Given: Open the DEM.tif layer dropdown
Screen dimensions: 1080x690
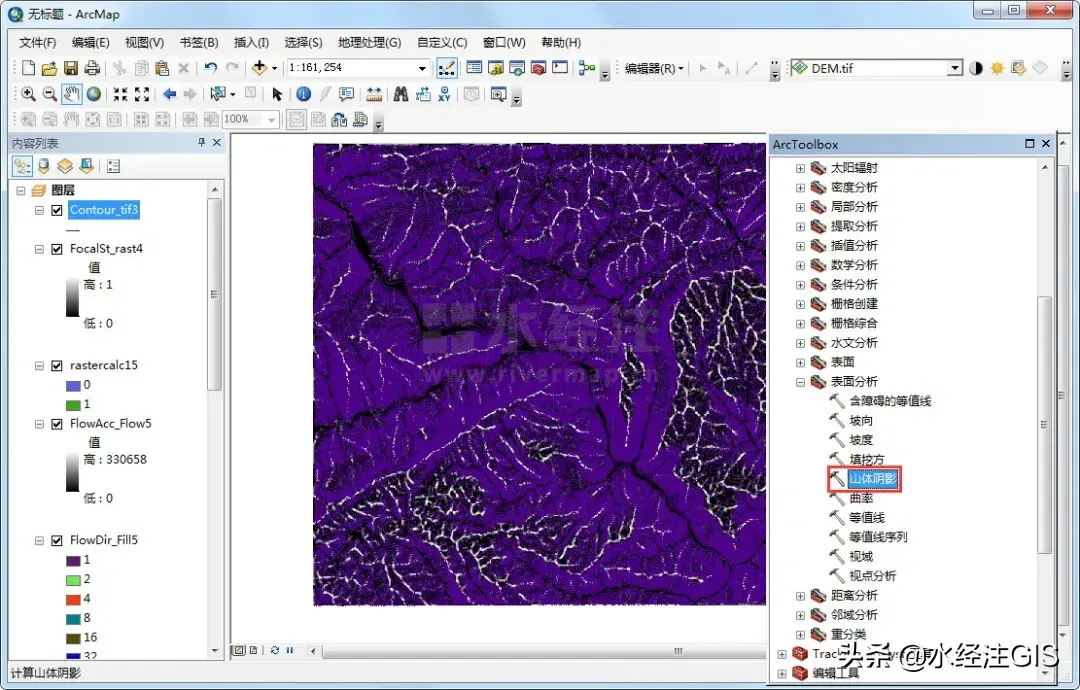Looking at the screenshot, I should coord(955,68).
